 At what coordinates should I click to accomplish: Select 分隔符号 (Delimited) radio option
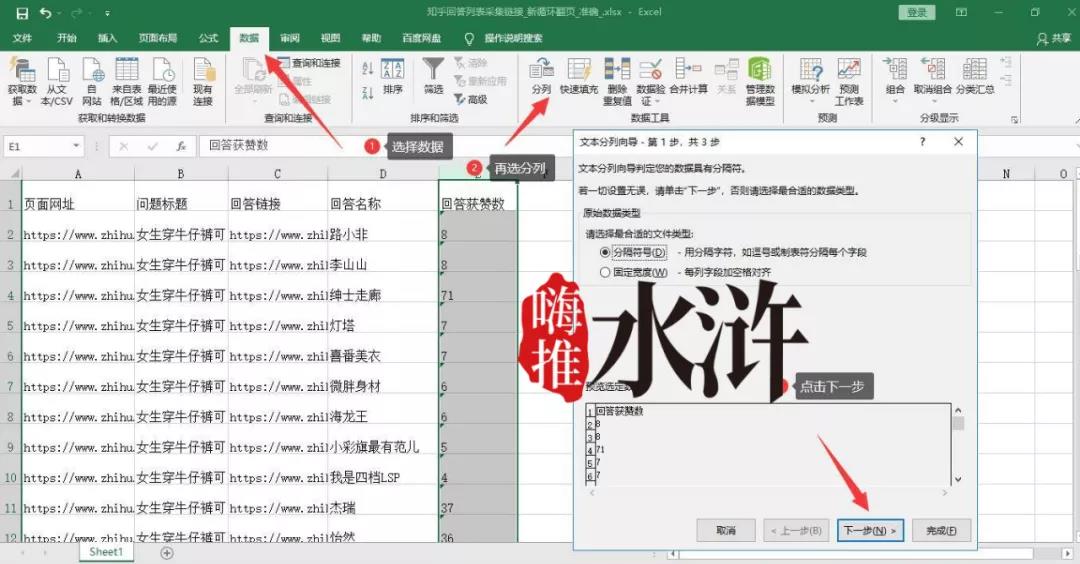point(605,253)
